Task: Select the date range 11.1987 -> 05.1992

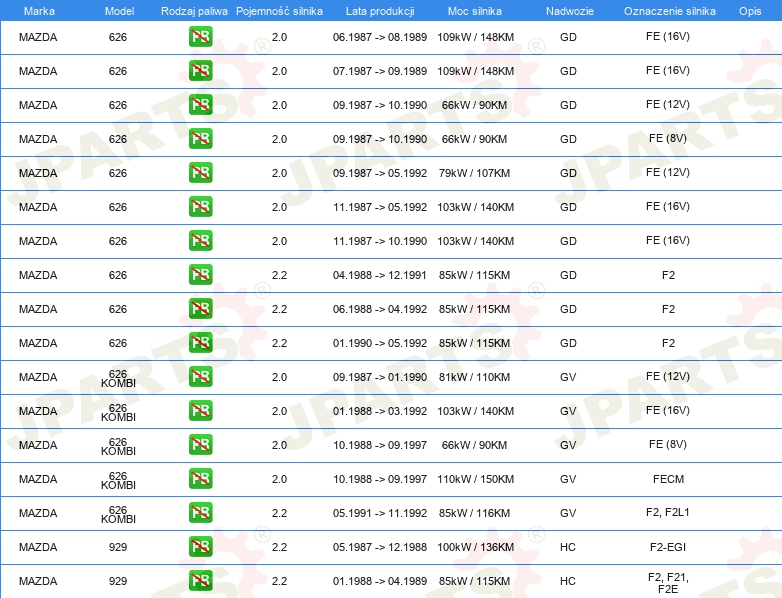Action: (x=380, y=207)
